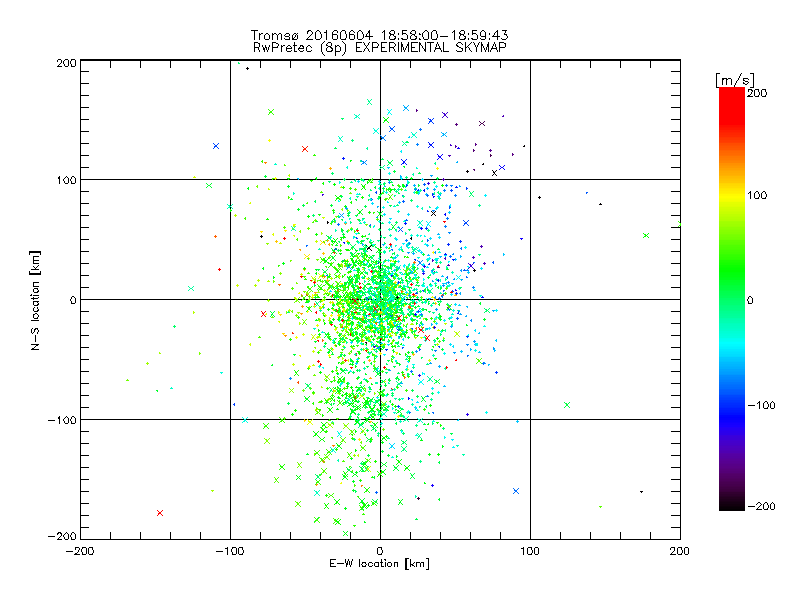The height and width of the screenshot is (600, 800).
Task: Click the x-axis tick label '-100'
Action: click(x=230, y=551)
